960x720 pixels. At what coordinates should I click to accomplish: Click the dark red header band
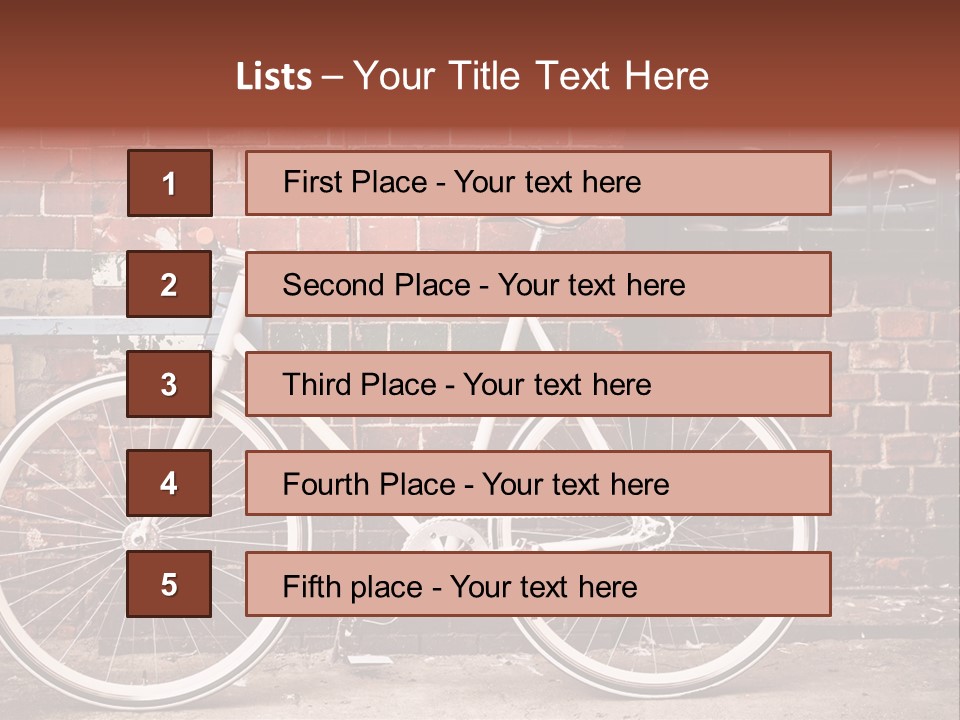click(480, 30)
